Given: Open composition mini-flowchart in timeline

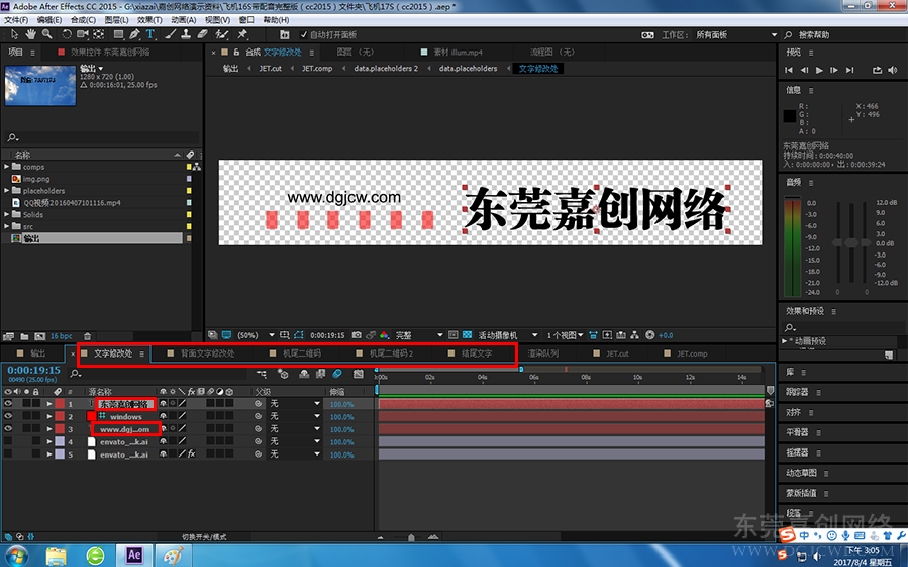Looking at the screenshot, I should point(262,374).
